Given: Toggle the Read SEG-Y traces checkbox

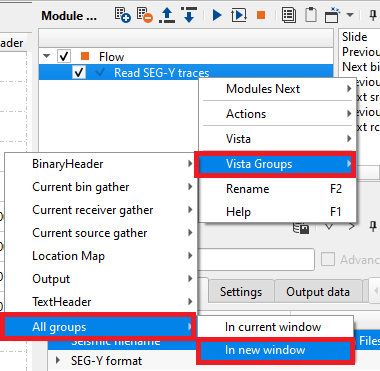Looking at the screenshot, I should (79, 72).
